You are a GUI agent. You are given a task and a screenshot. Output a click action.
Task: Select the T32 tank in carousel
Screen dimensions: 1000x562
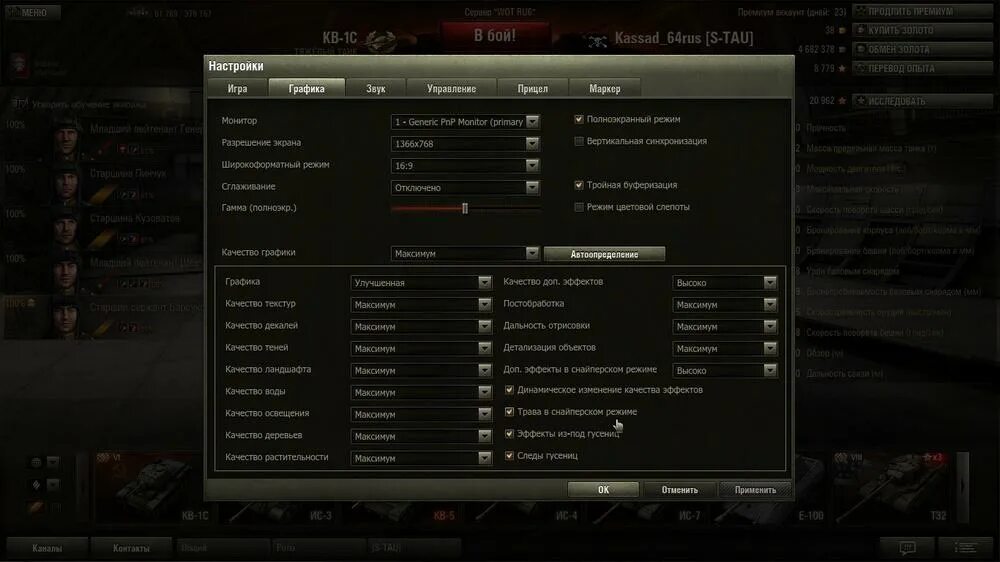891,486
